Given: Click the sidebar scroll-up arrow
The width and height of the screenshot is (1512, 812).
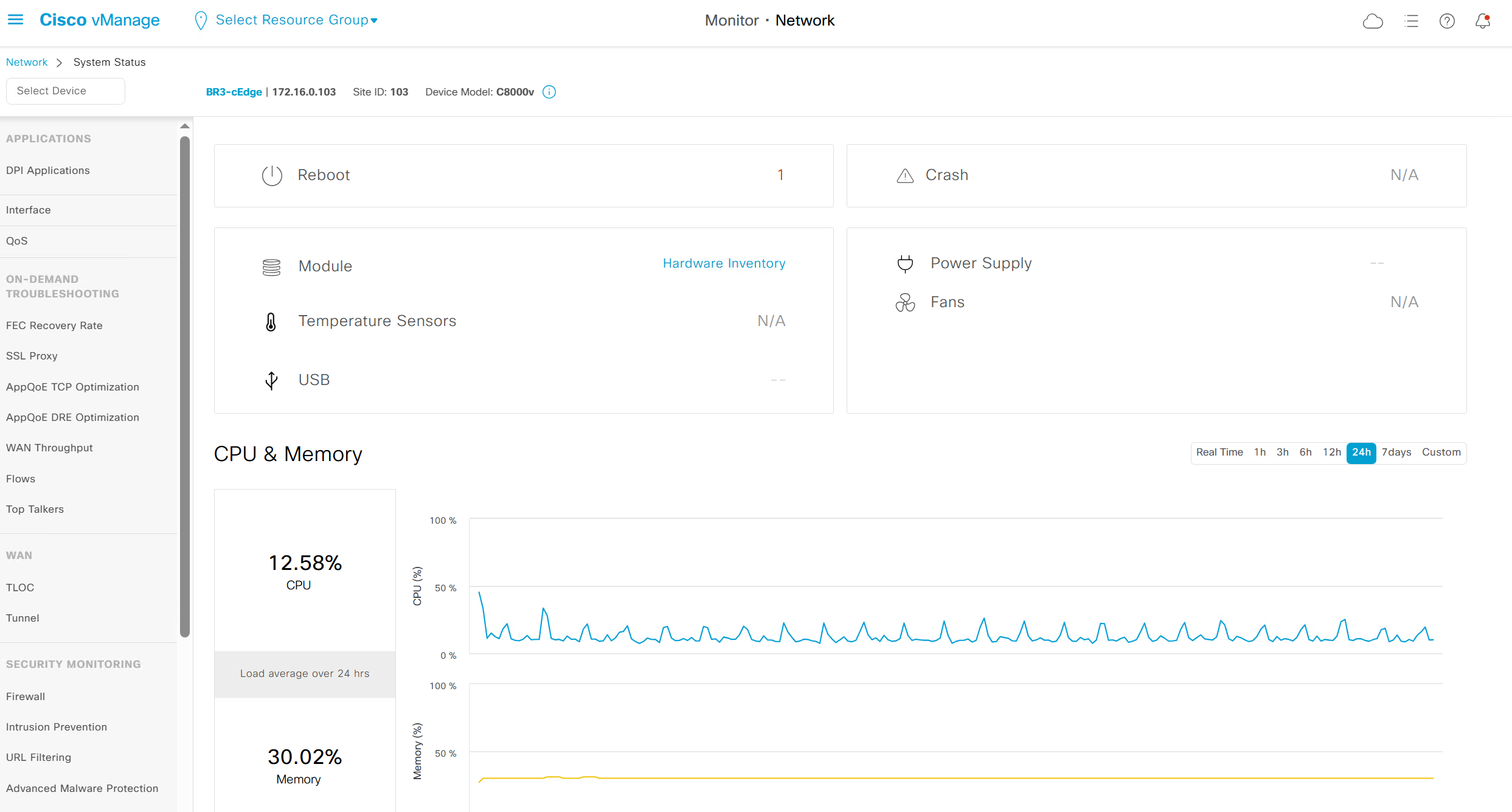Looking at the screenshot, I should click(185, 127).
